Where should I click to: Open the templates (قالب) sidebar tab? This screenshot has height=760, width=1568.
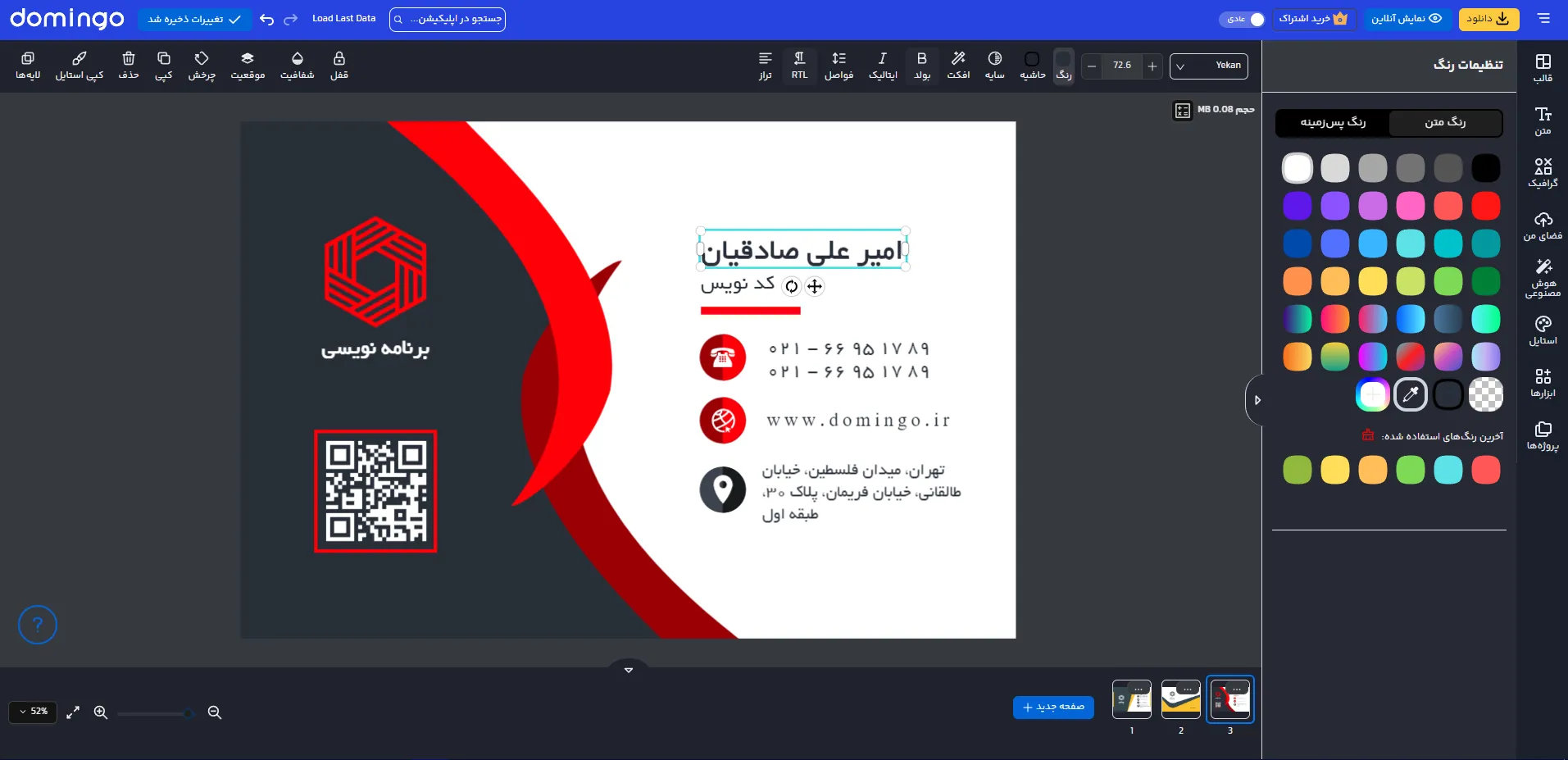coord(1543,68)
